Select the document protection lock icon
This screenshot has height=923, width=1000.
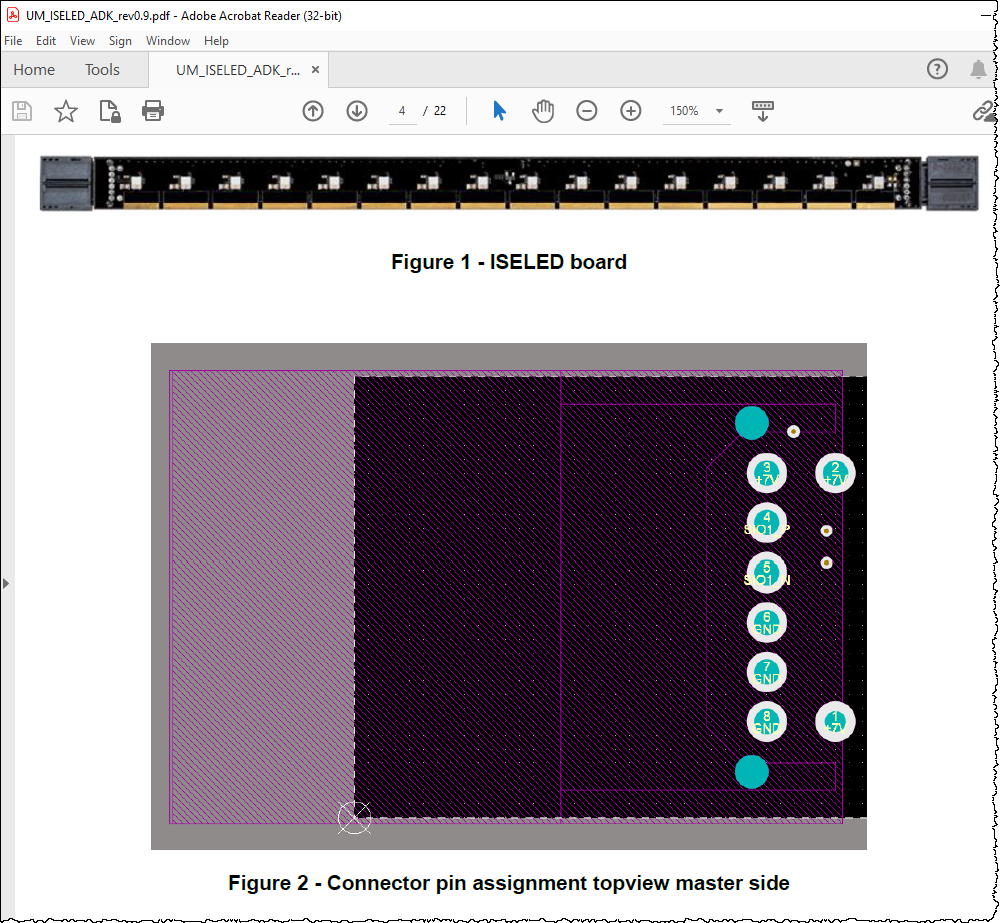pyautogui.click(x=108, y=111)
